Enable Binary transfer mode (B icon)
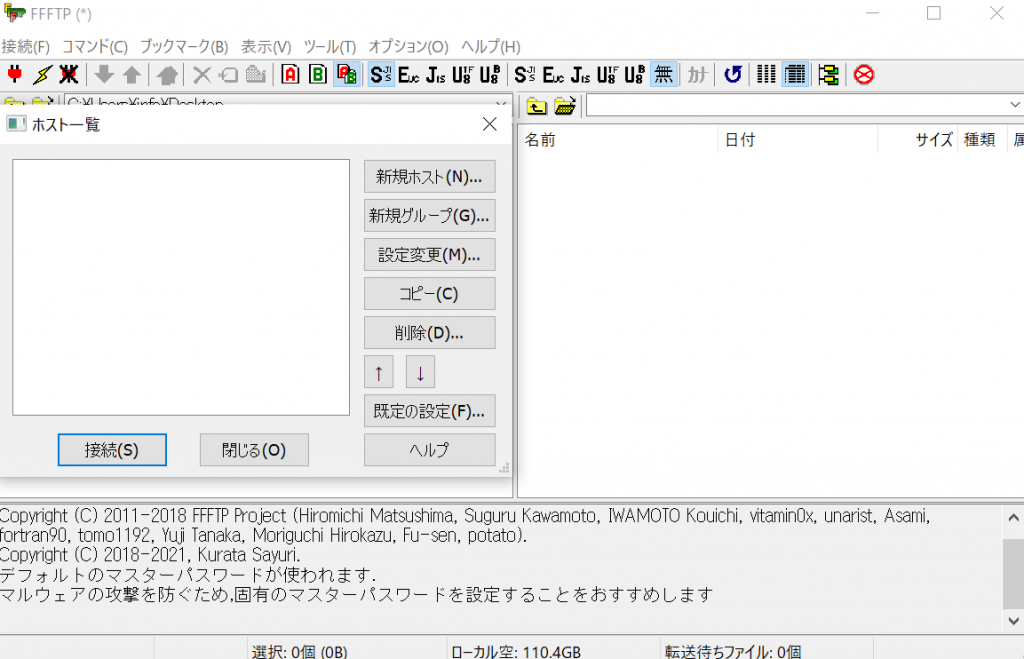The width and height of the screenshot is (1024, 659). 318,74
